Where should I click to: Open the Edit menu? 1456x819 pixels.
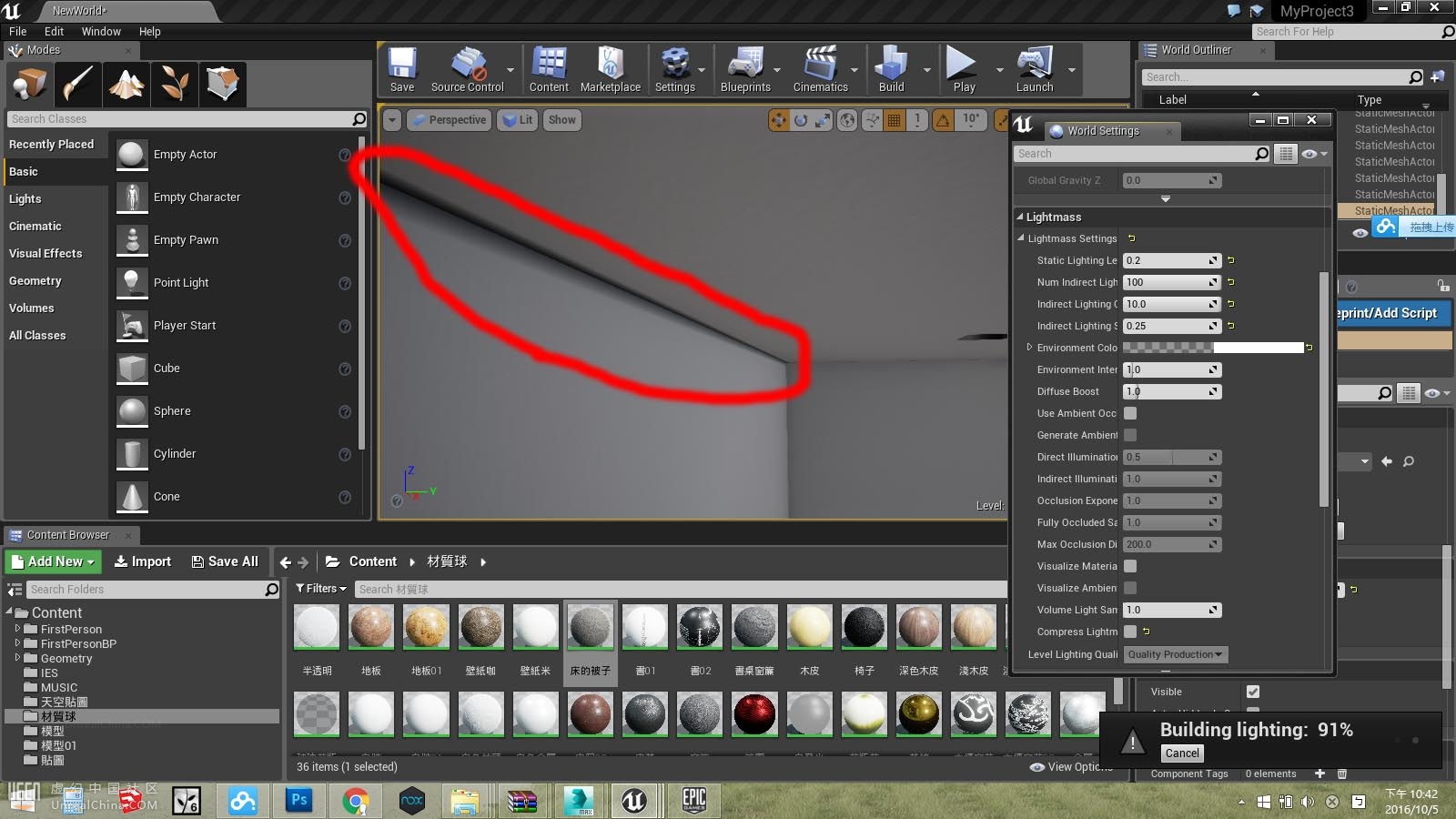point(54,31)
